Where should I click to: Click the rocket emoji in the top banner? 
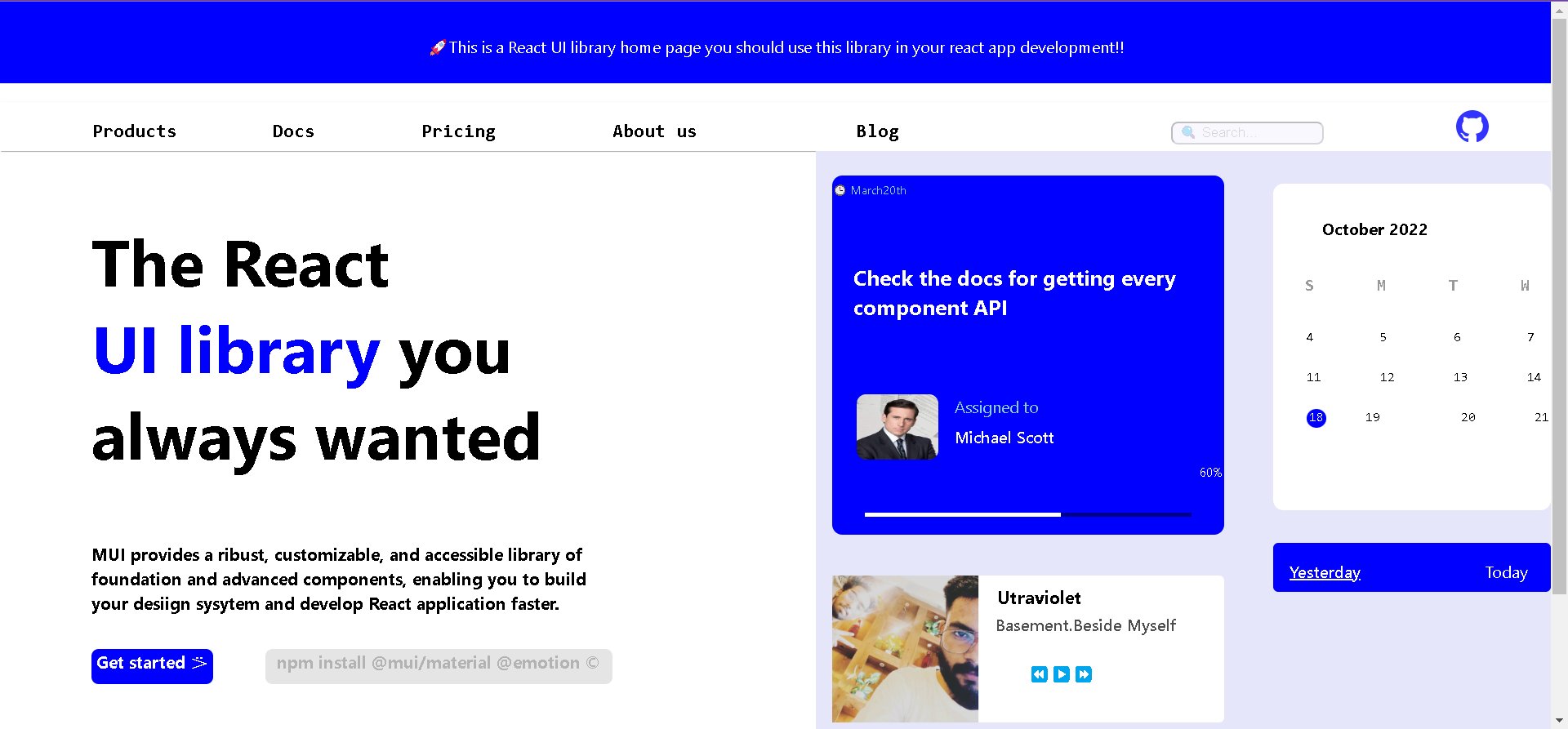438,47
